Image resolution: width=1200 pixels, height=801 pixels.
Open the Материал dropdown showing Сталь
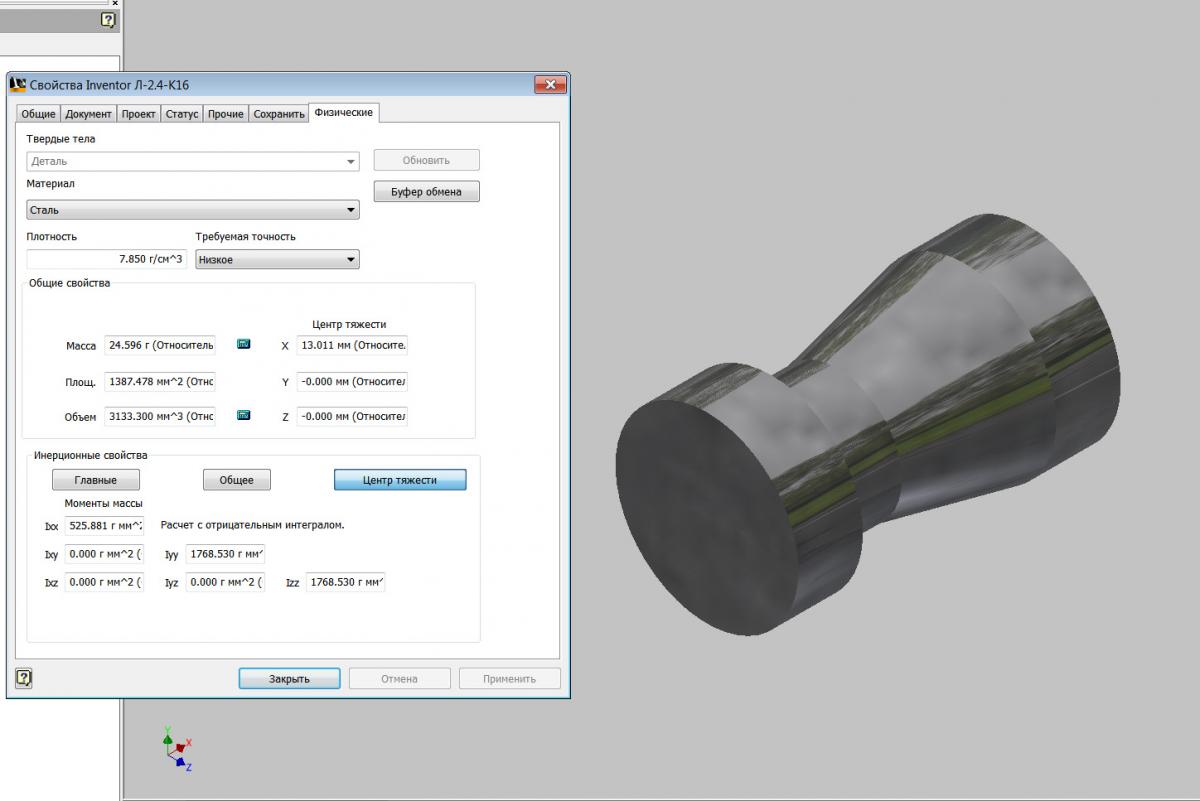[192, 210]
